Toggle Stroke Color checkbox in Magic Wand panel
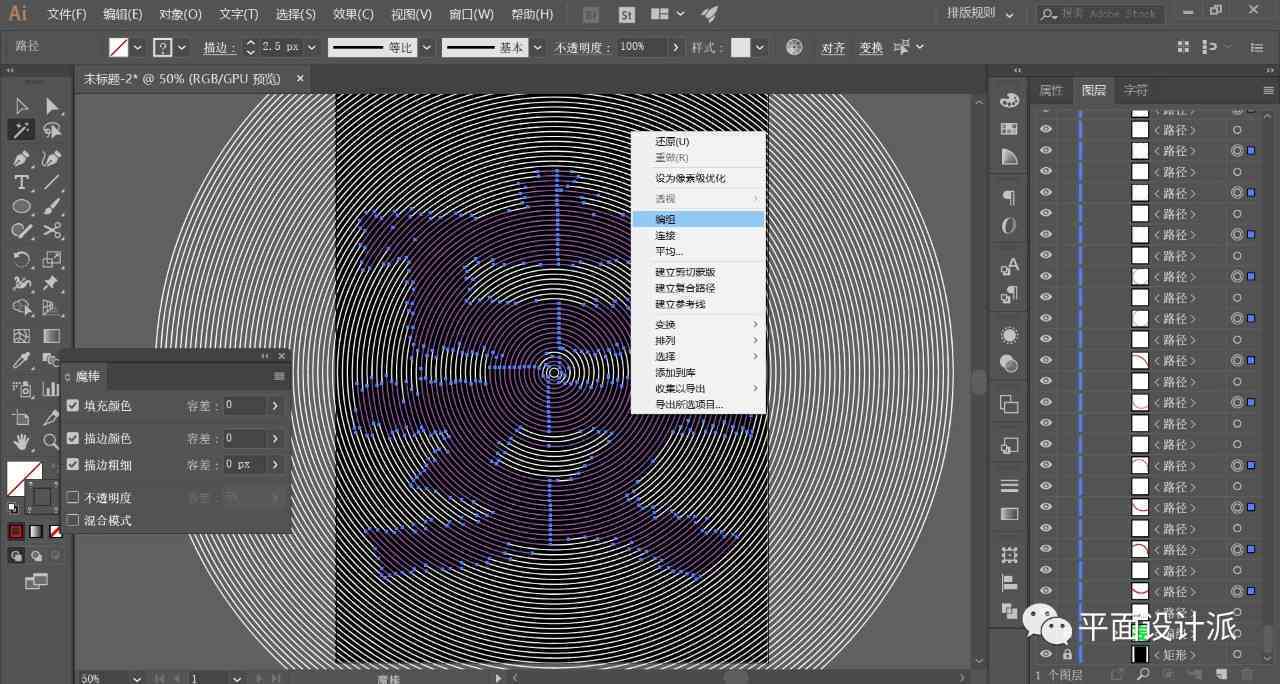The height and width of the screenshot is (684, 1280). tap(72, 438)
